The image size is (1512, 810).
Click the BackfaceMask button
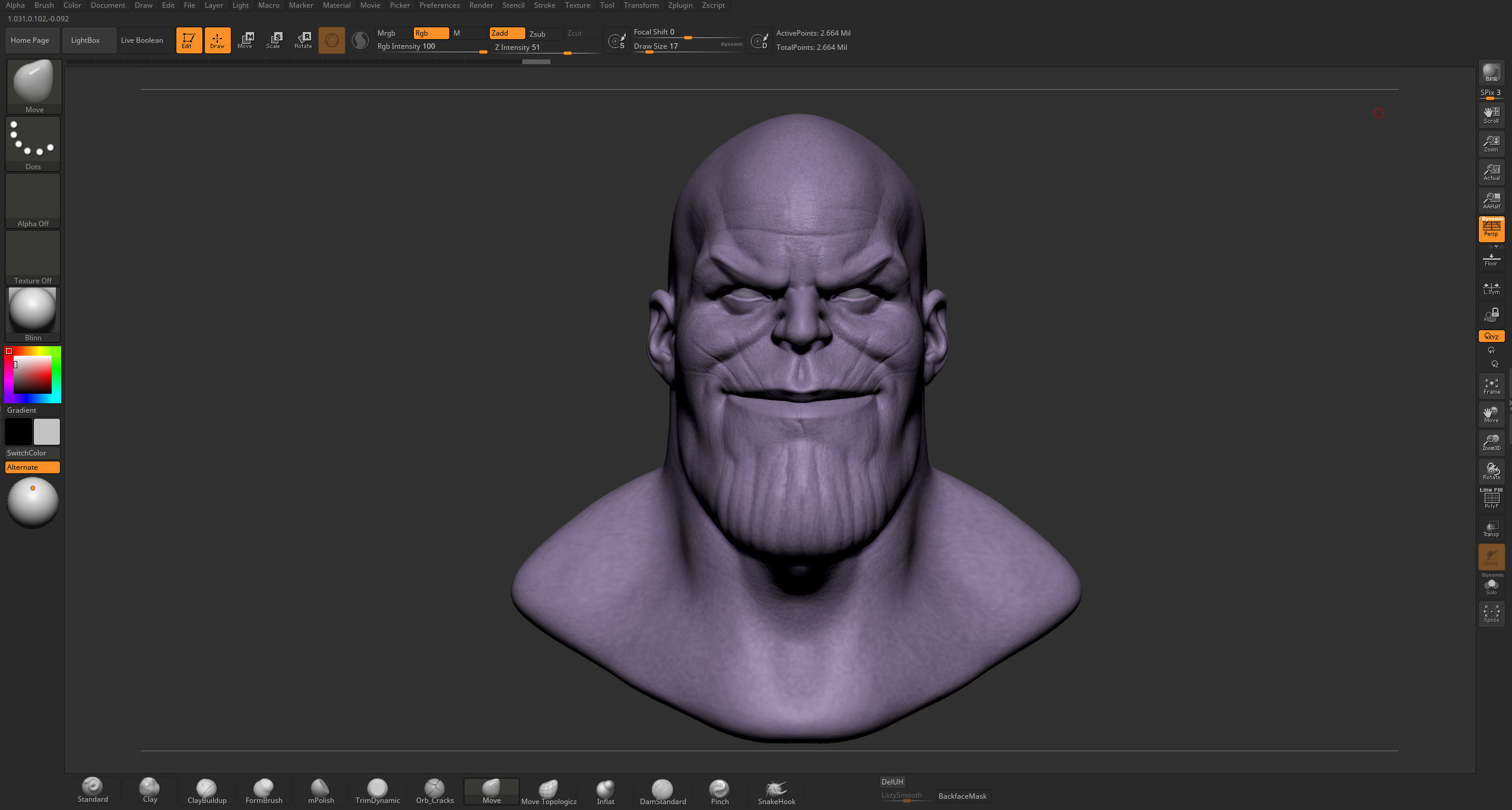click(x=962, y=796)
